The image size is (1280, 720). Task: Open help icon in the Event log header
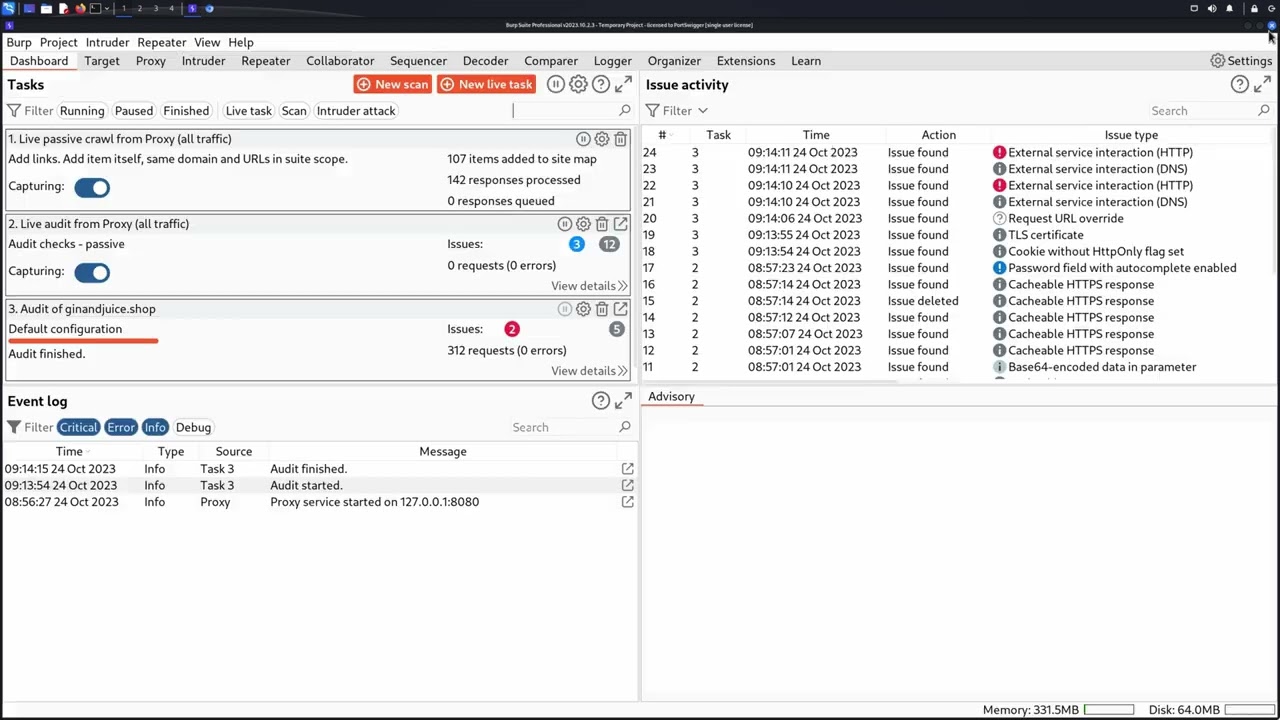click(601, 401)
